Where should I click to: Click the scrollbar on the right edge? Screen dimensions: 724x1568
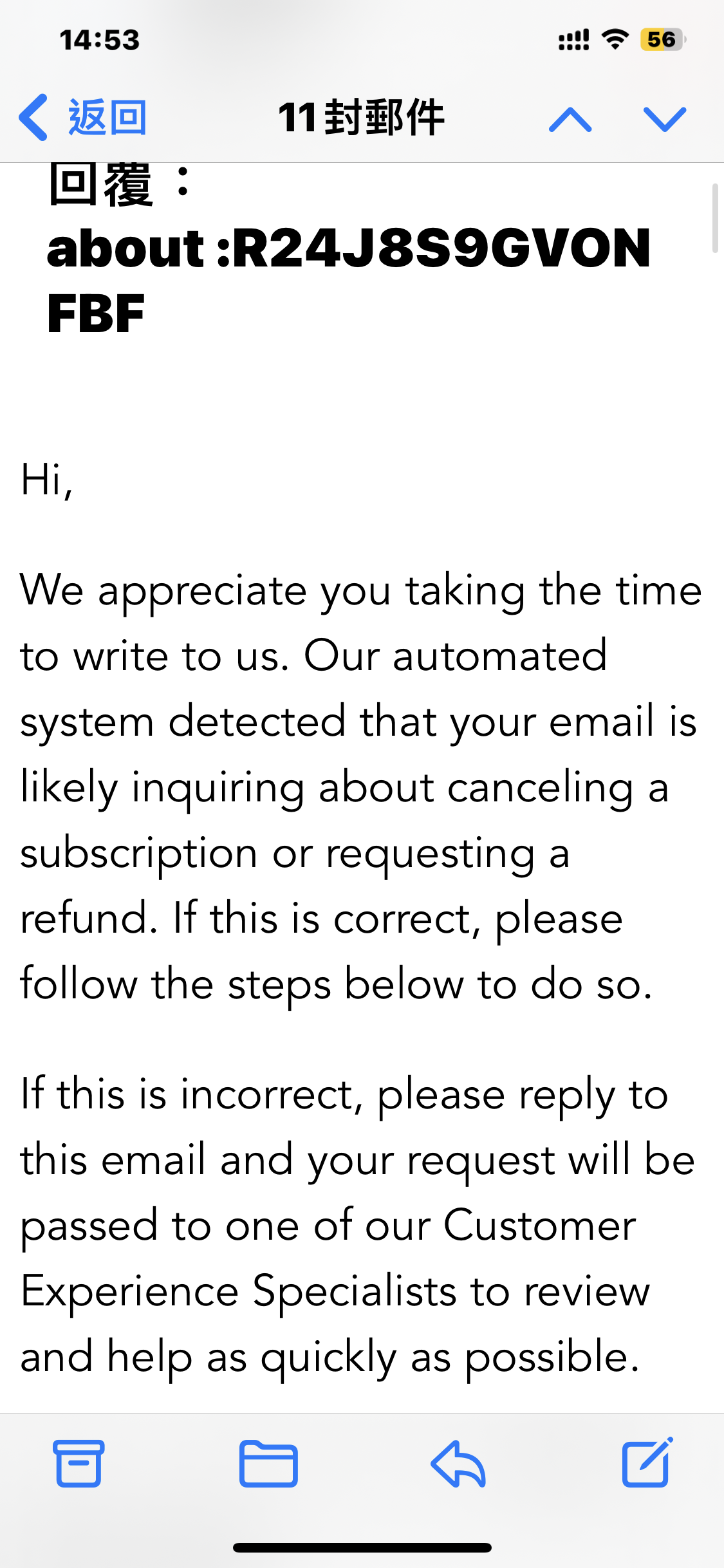tap(714, 219)
